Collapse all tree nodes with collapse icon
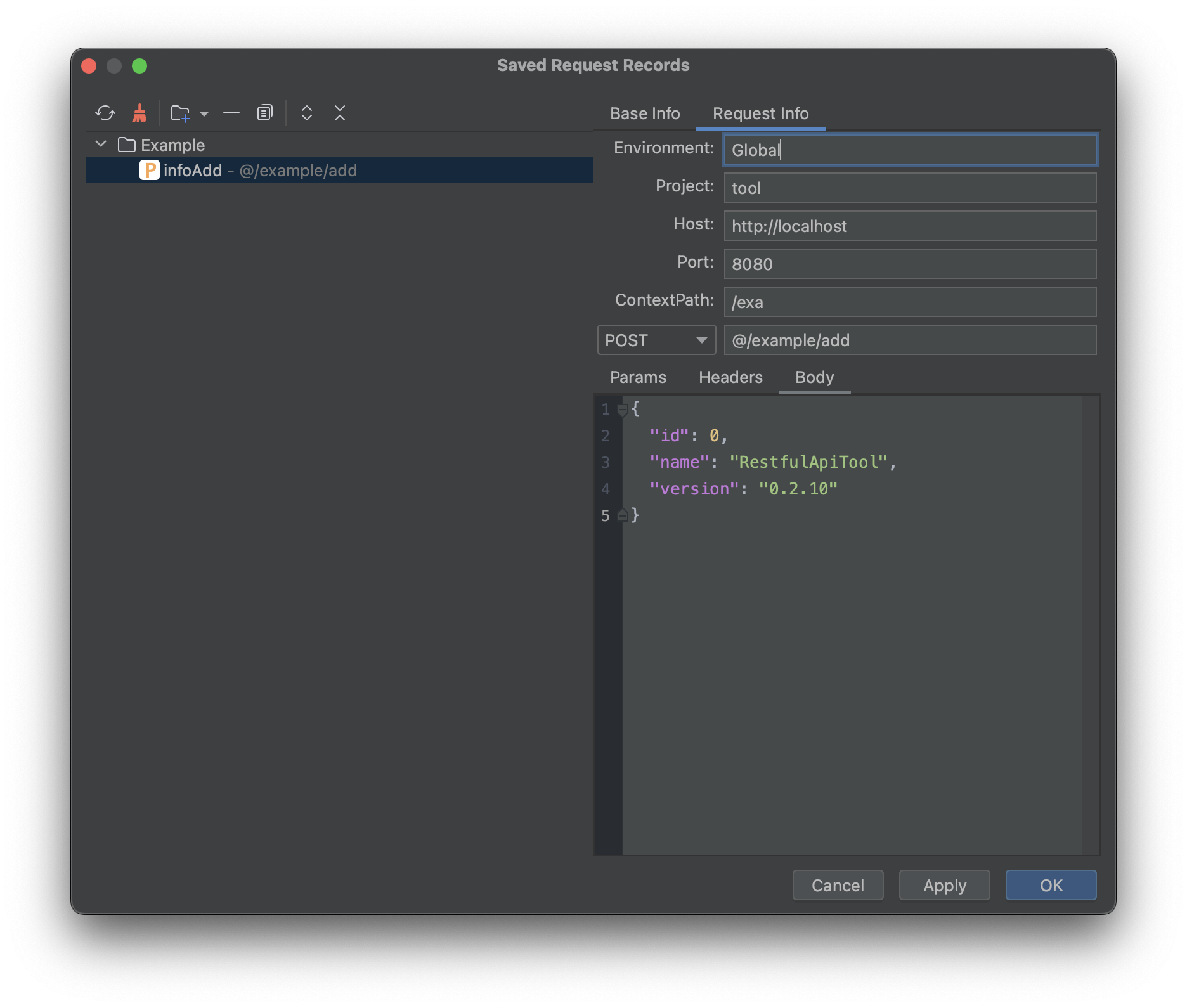This screenshot has height=1008, width=1187. click(x=340, y=112)
